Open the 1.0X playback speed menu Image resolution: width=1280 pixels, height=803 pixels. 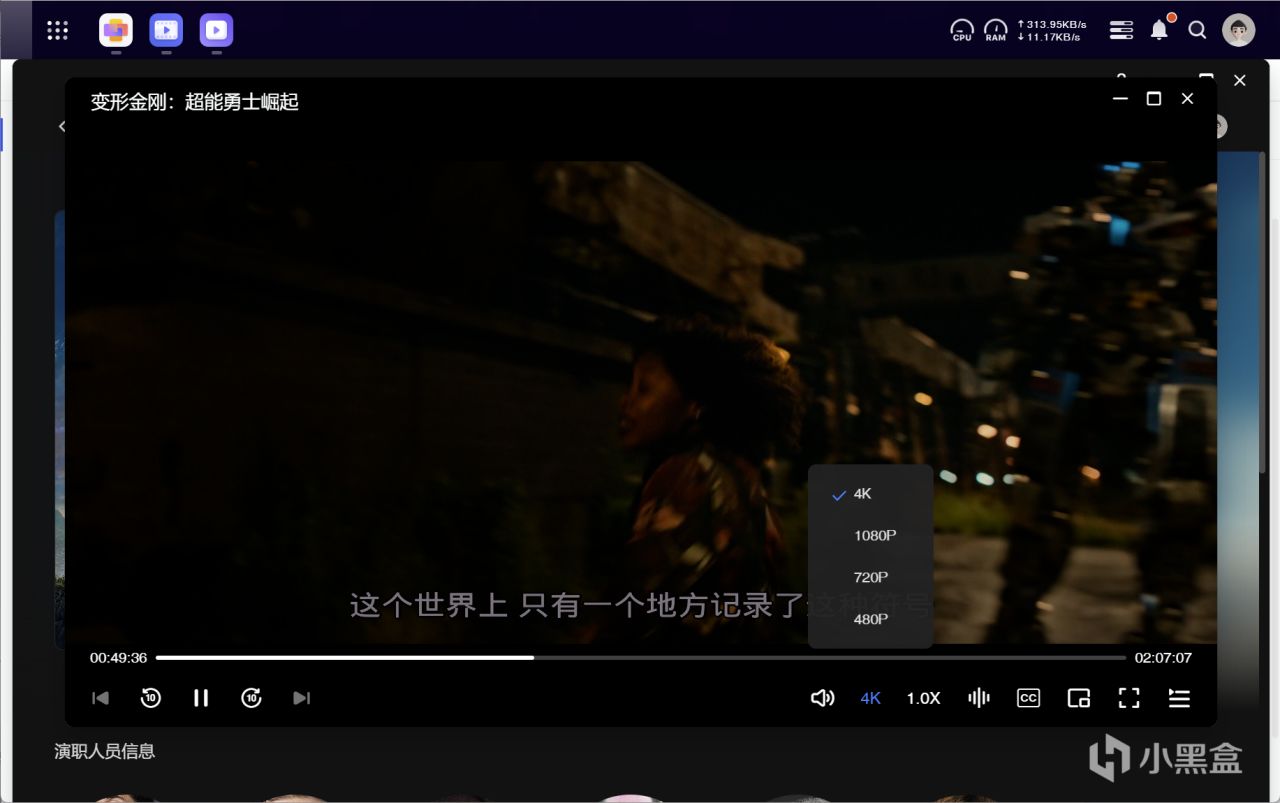(924, 698)
